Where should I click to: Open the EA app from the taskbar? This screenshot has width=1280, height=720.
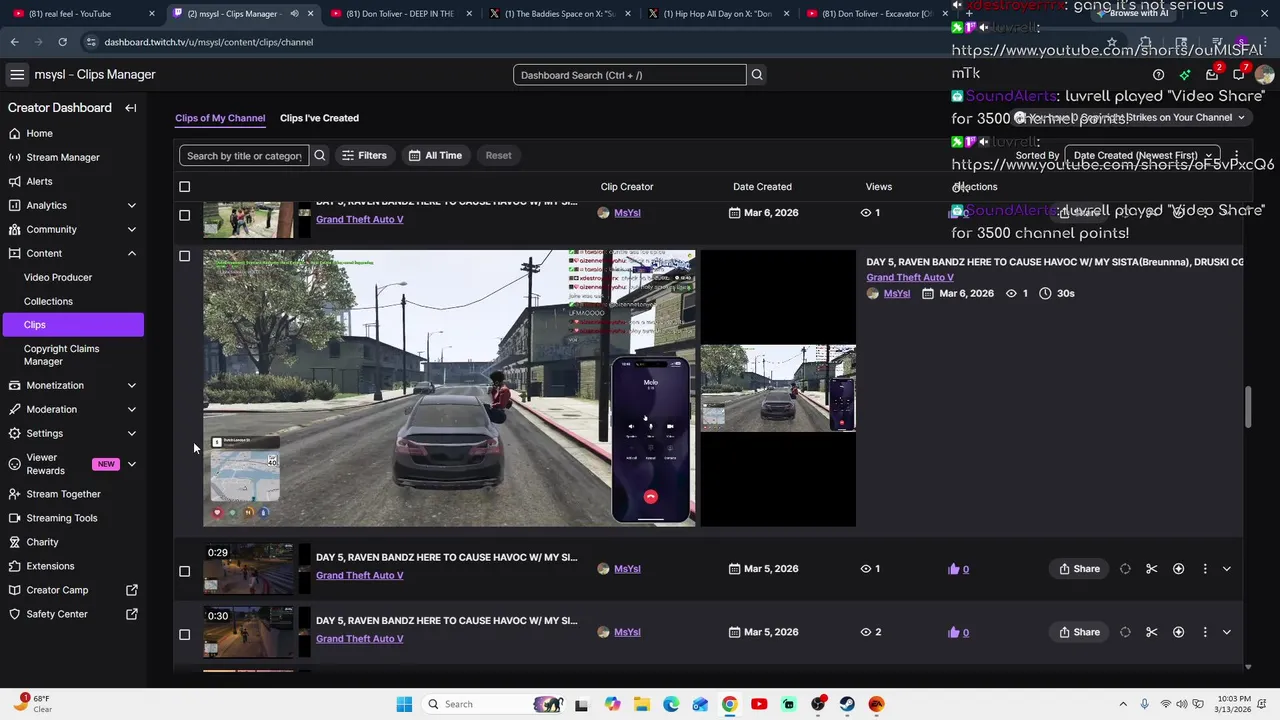click(876, 704)
